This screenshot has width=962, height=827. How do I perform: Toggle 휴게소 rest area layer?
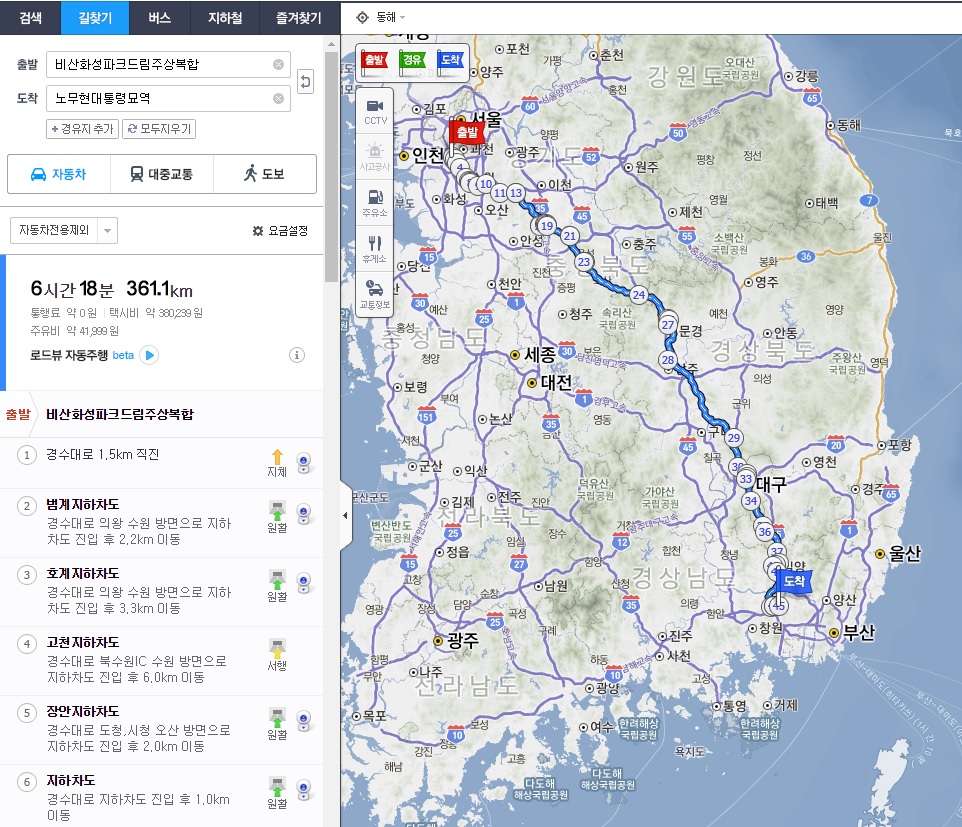(x=375, y=247)
